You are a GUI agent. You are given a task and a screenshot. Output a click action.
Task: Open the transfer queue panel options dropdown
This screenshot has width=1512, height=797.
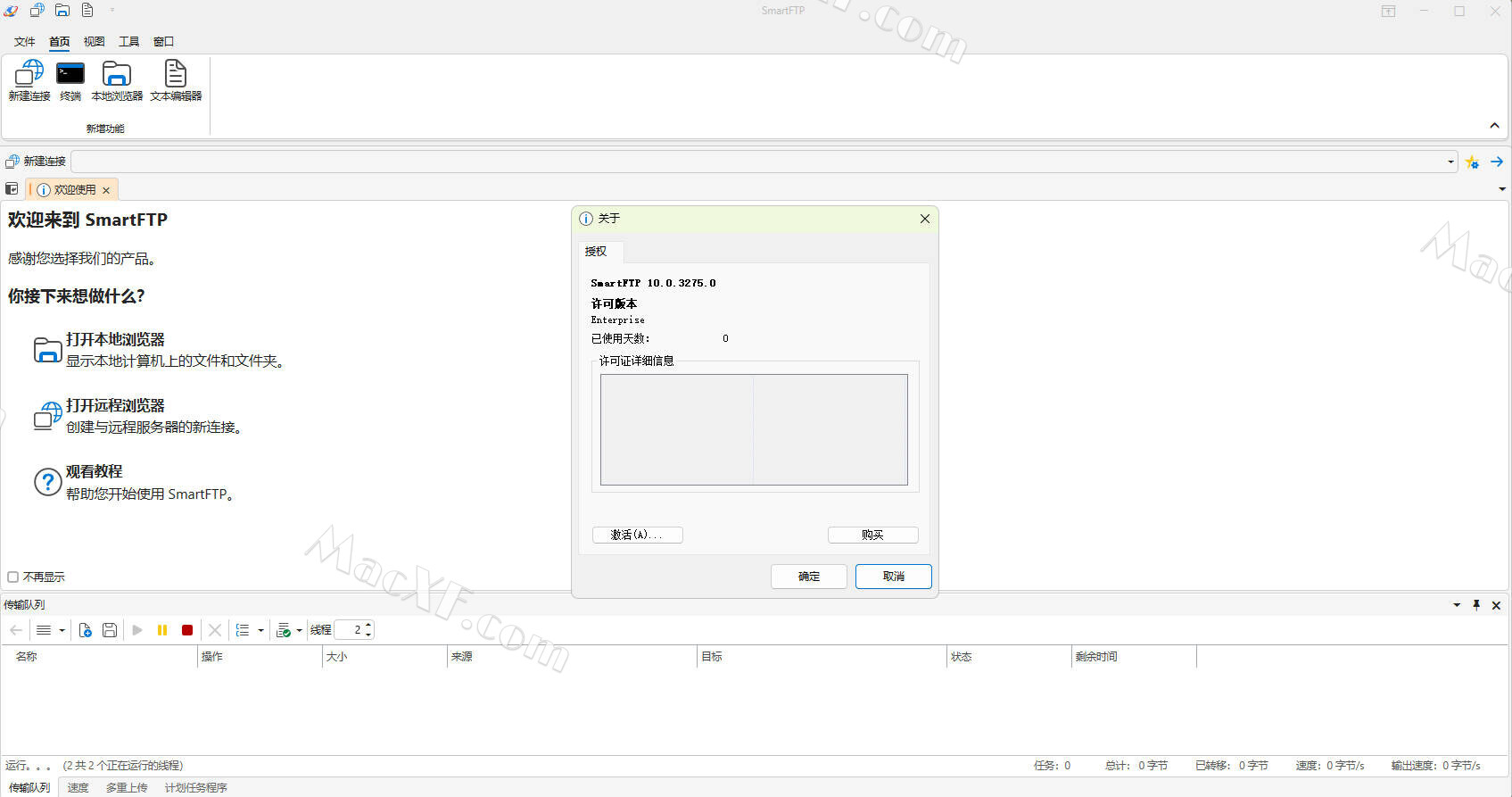[1457, 605]
